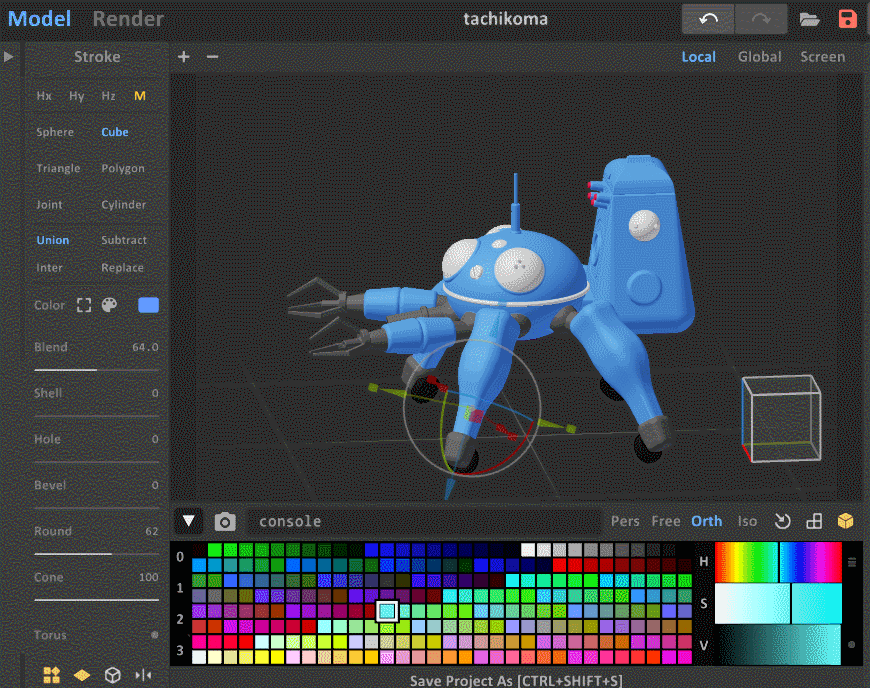Enable the Hx mirror axis toggle

[x=44, y=96]
